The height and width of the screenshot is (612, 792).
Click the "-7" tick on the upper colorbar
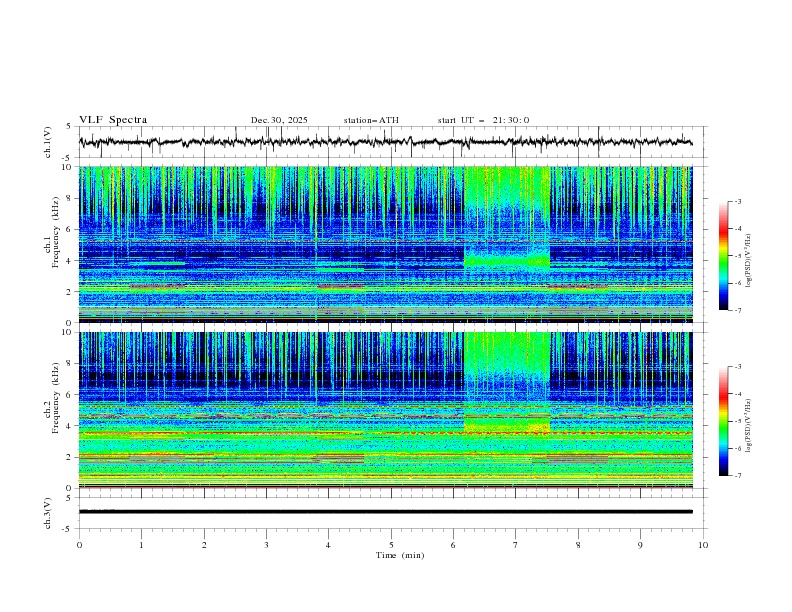point(737,311)
